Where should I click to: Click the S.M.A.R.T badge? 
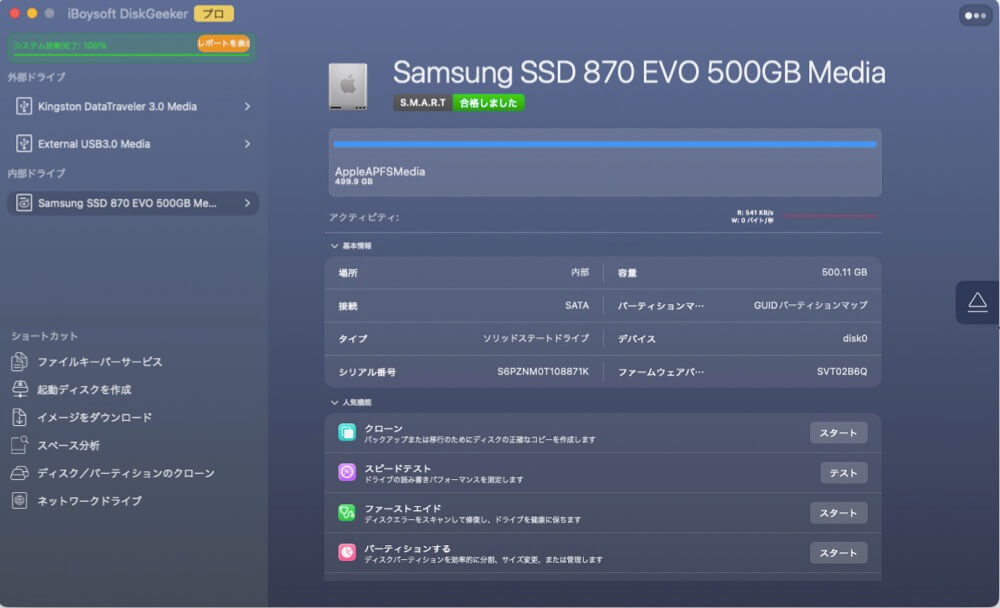(x=423, y=103)
